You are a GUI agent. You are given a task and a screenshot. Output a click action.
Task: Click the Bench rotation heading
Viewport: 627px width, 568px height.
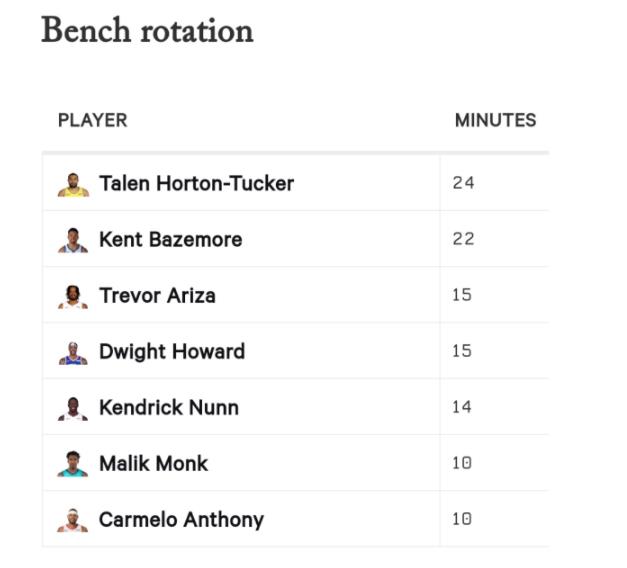point(147,30)
